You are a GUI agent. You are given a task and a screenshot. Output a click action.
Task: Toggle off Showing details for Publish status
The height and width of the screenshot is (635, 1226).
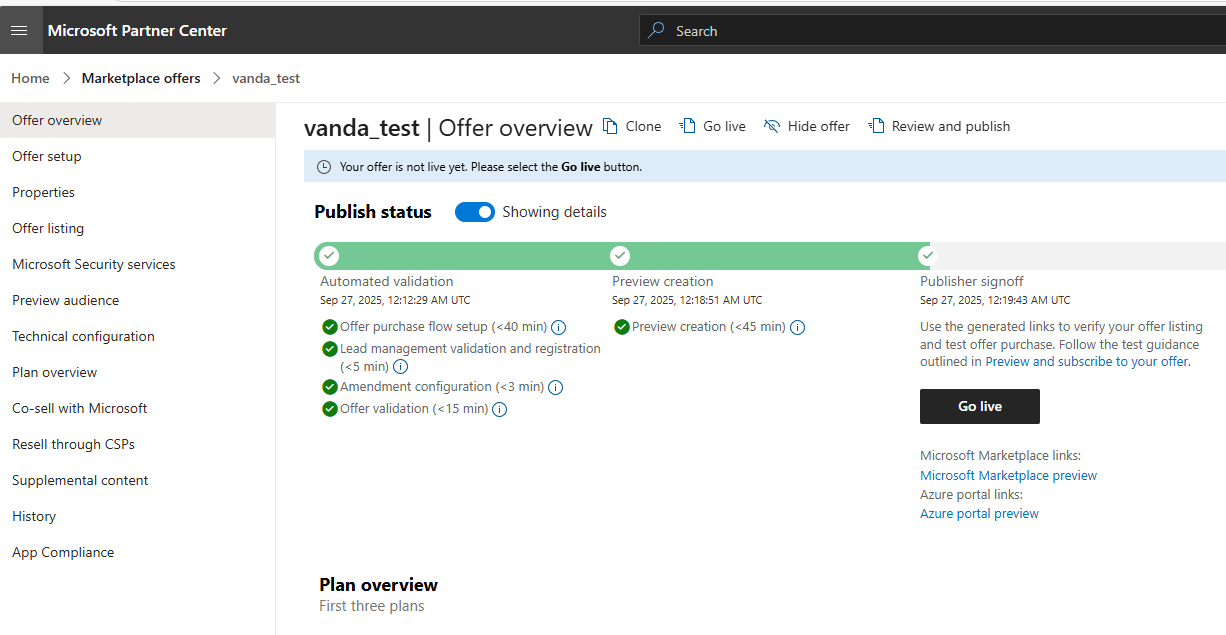click(474, 212)
